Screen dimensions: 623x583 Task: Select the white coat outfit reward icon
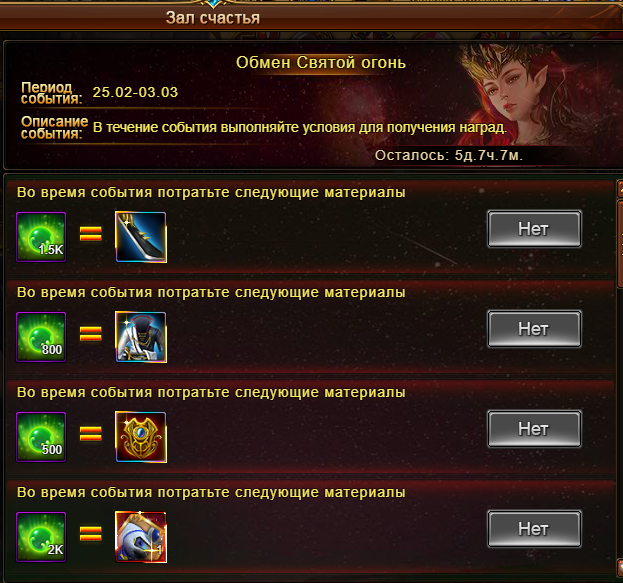[x=141, y=337]
